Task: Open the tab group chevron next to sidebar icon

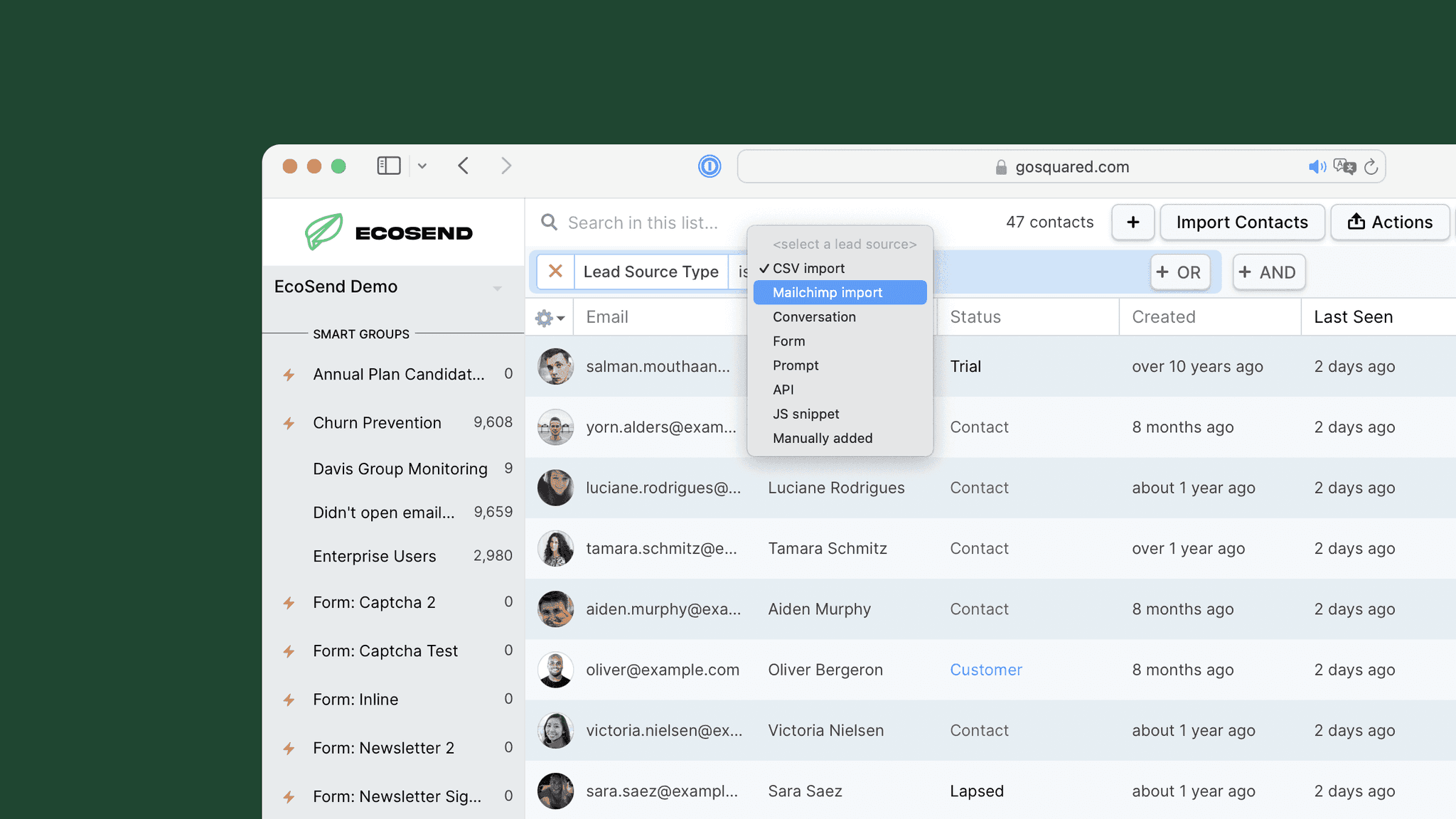Action: tap(422, 166)
